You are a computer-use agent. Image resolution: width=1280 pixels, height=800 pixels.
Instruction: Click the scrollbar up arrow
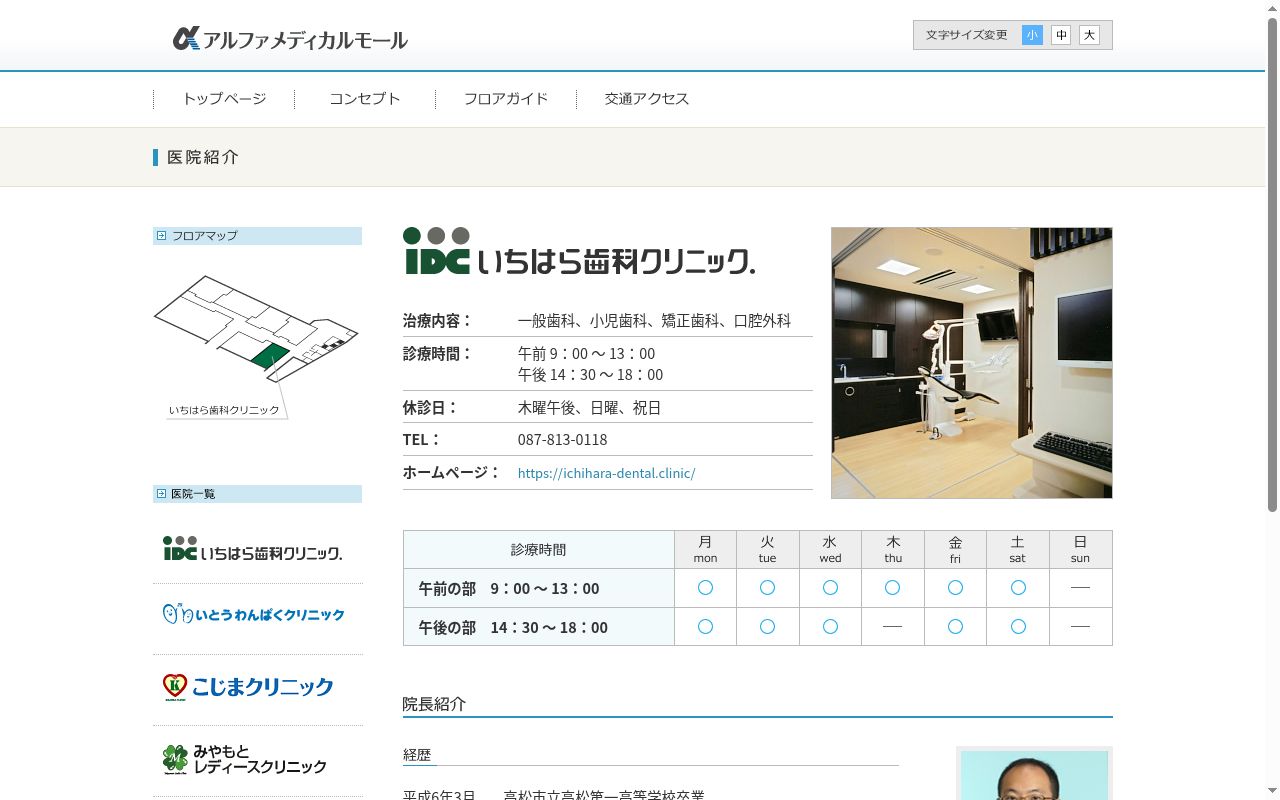click(1272, 8)
